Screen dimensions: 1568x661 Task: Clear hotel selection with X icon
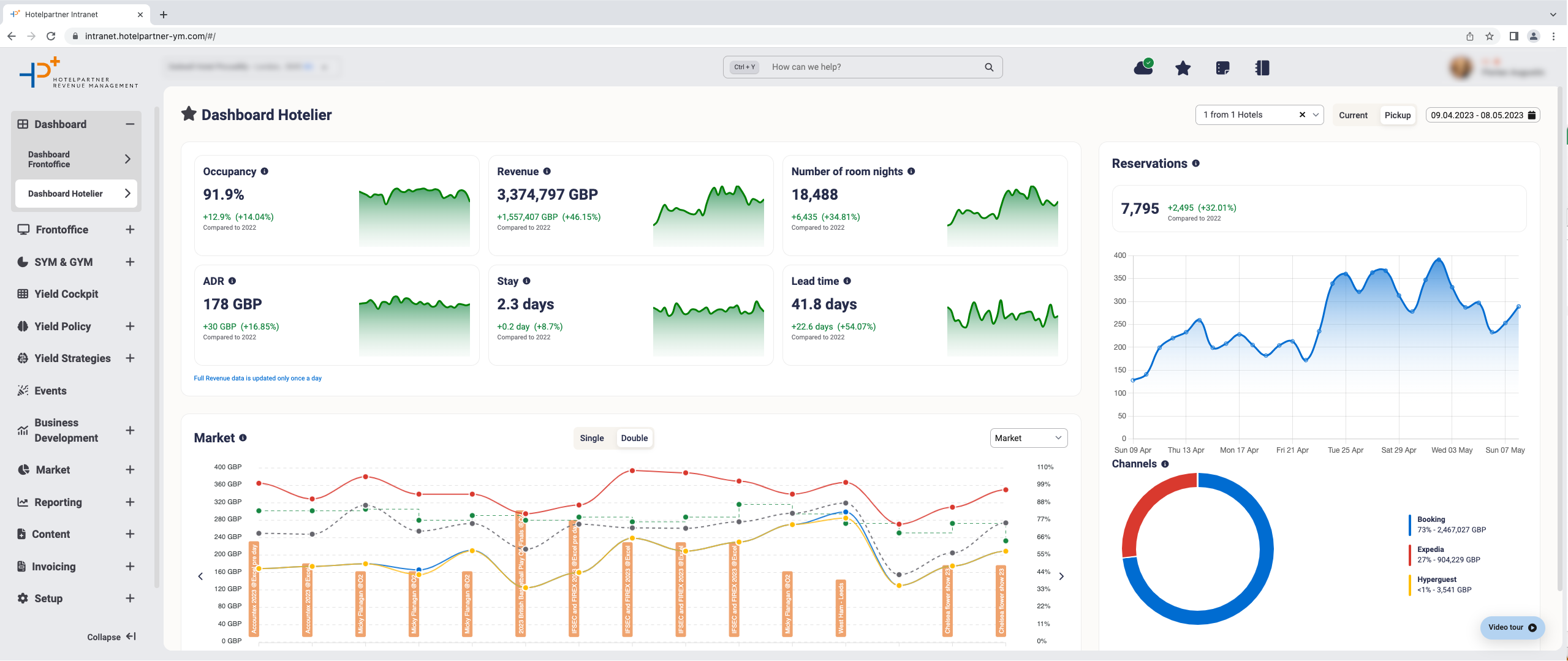pyautogui.click(x=1302, y=115)
